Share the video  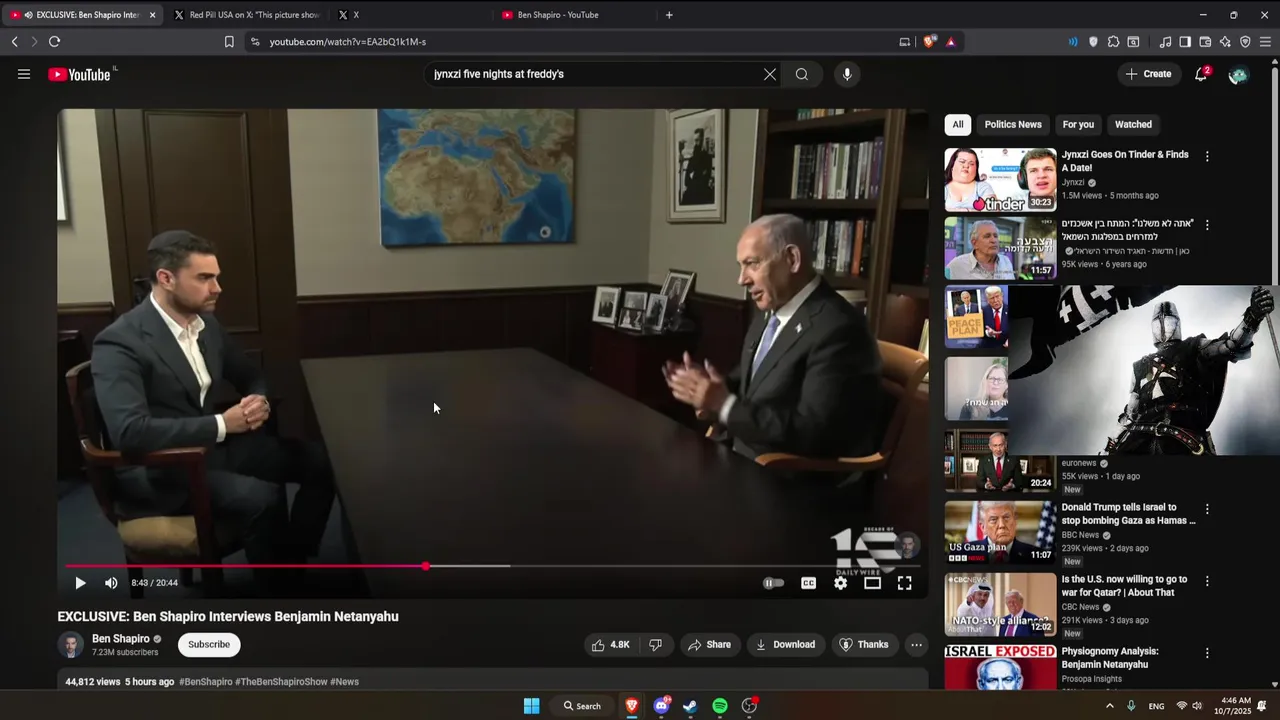point(709,645)
